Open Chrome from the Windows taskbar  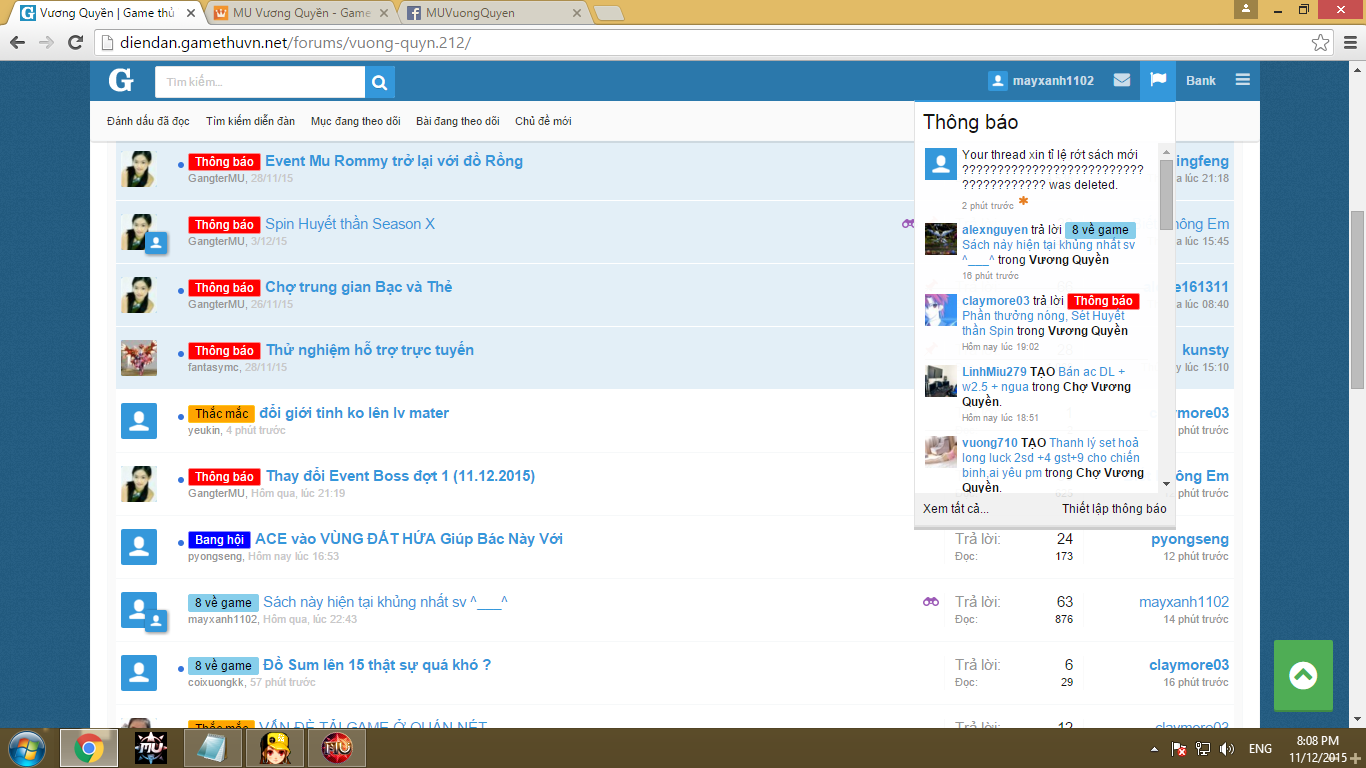click(x=89, y=748)
